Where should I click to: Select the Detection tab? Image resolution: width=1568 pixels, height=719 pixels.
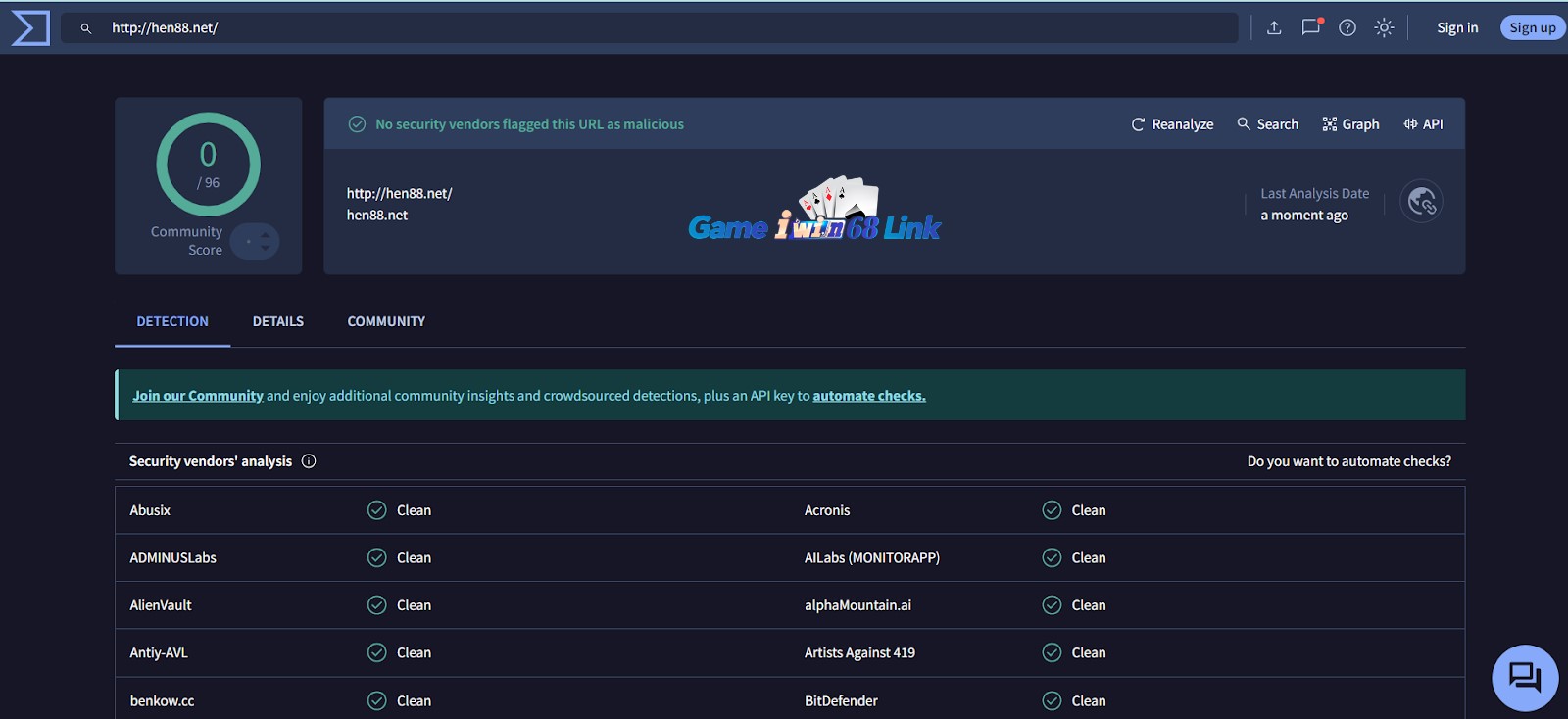[x=172, y=321]
